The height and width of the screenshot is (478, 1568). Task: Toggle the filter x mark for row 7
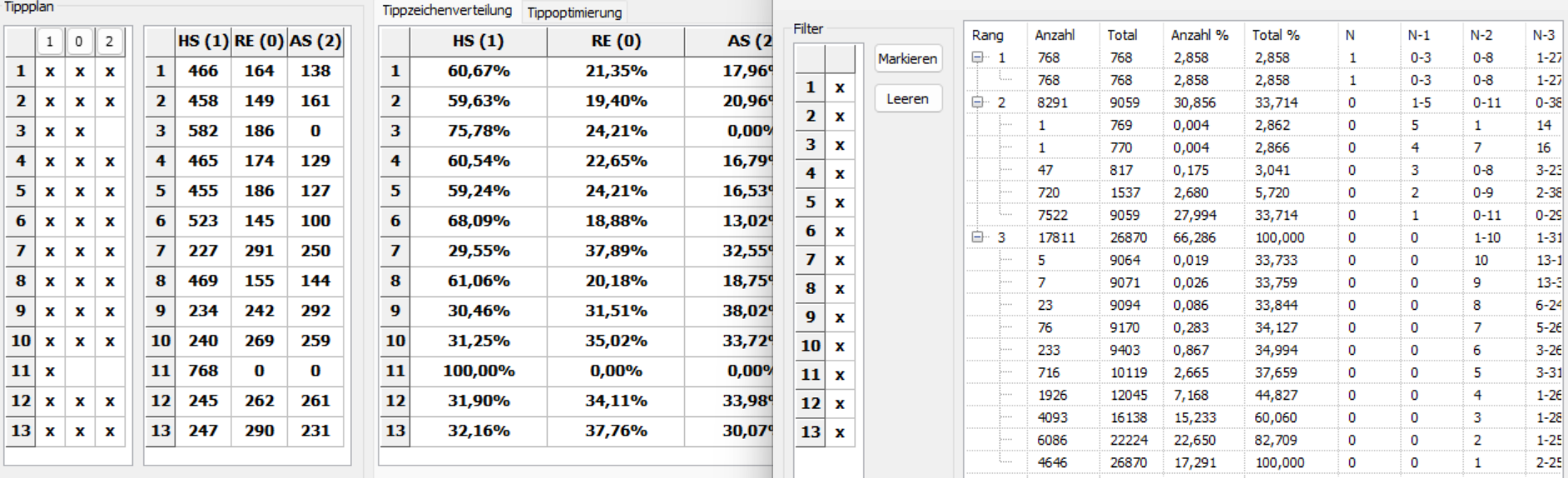840,260
